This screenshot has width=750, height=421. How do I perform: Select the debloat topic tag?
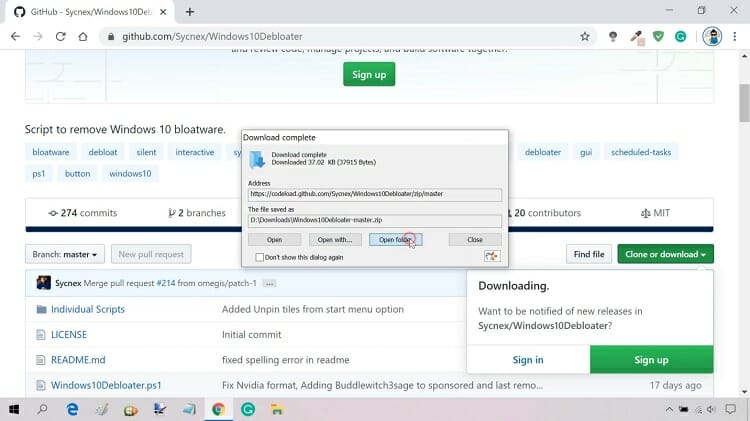(x=103, y=152)
